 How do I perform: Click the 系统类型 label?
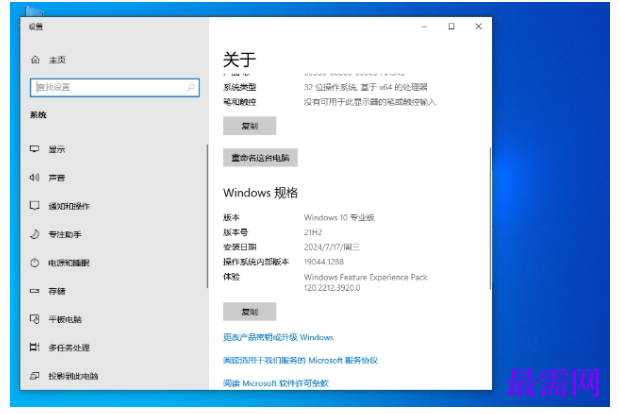[240, 87]
